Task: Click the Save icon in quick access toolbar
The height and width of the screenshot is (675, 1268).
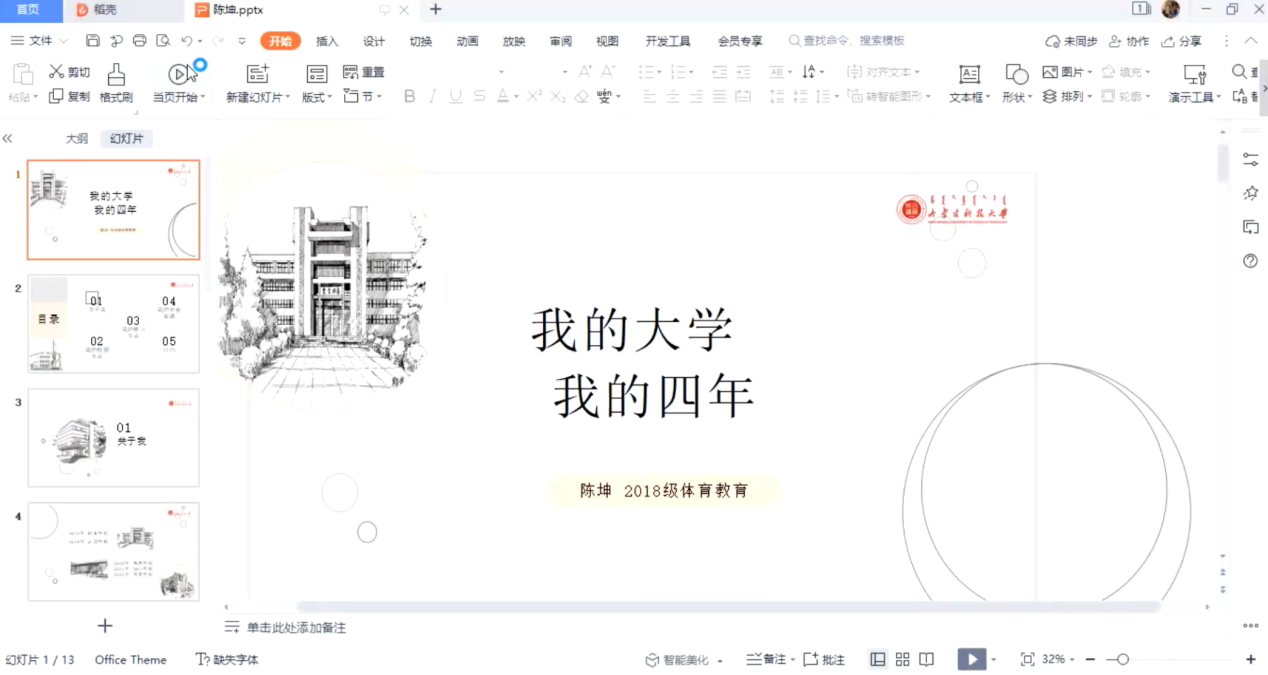Action: pyautogui.click(x=93, y=41)
